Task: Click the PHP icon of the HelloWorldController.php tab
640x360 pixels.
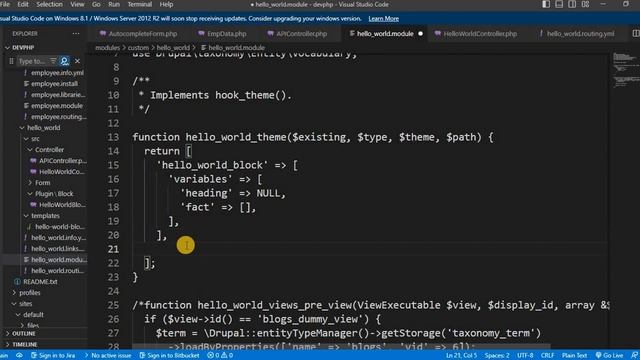Action: (438, 33)
